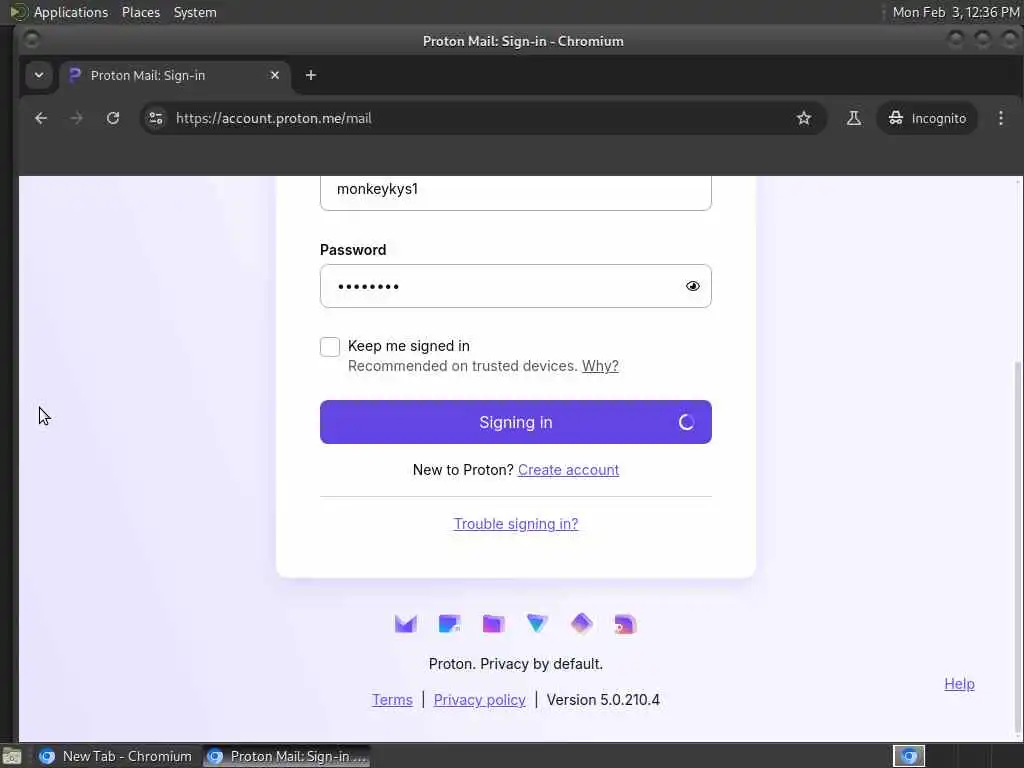
Task: Open a new browser tab
Action: click(311, 75)
